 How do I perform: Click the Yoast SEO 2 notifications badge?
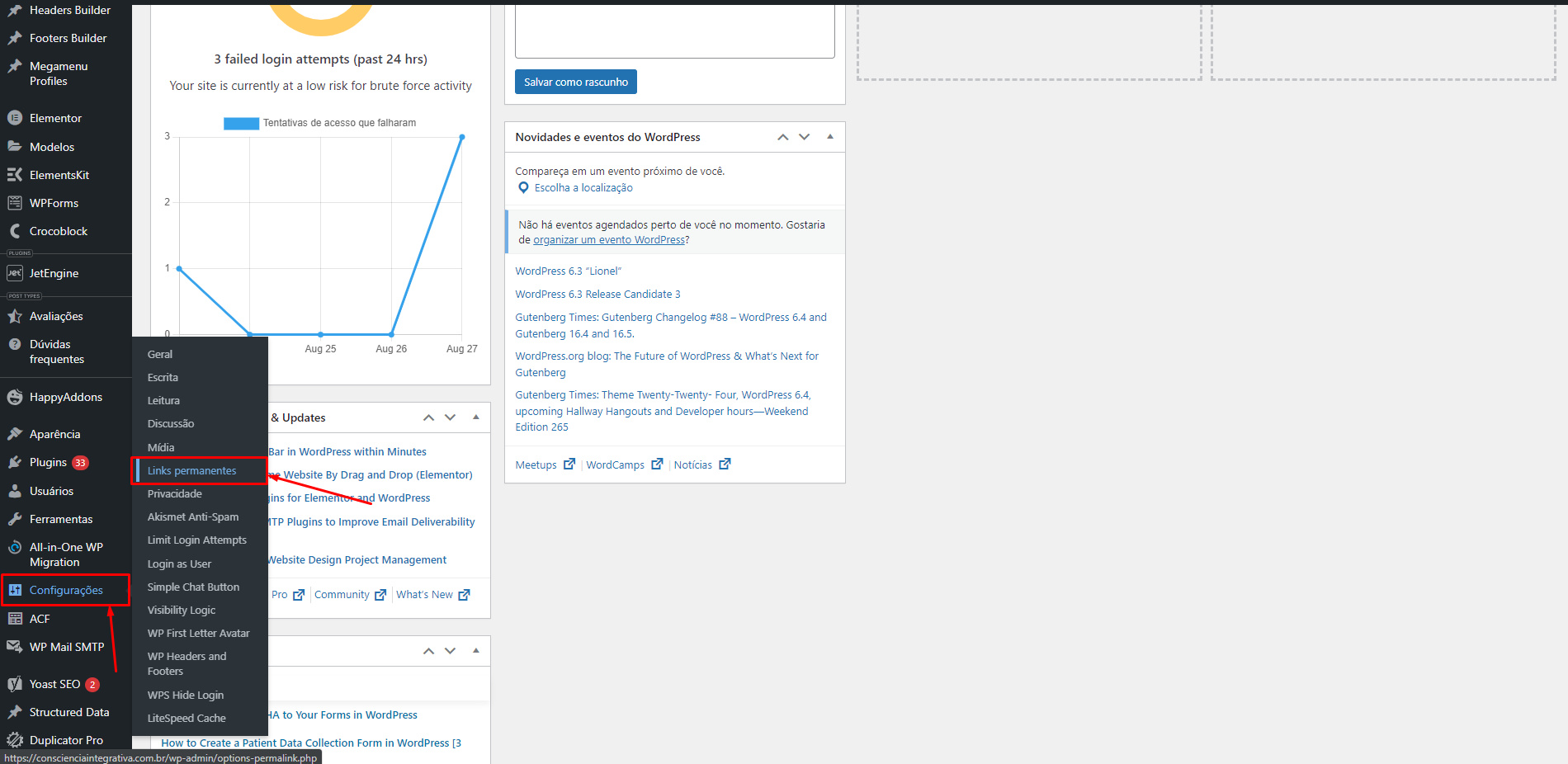click(92, 685)
